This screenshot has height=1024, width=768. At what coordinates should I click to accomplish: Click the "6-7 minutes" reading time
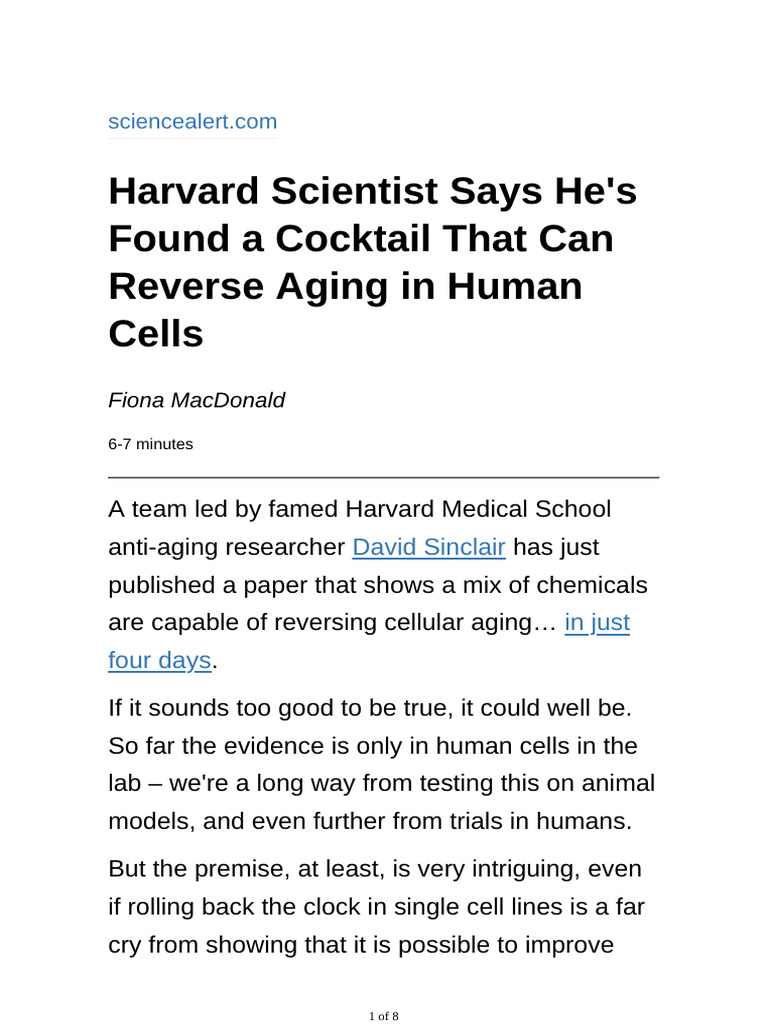(150, 444)
